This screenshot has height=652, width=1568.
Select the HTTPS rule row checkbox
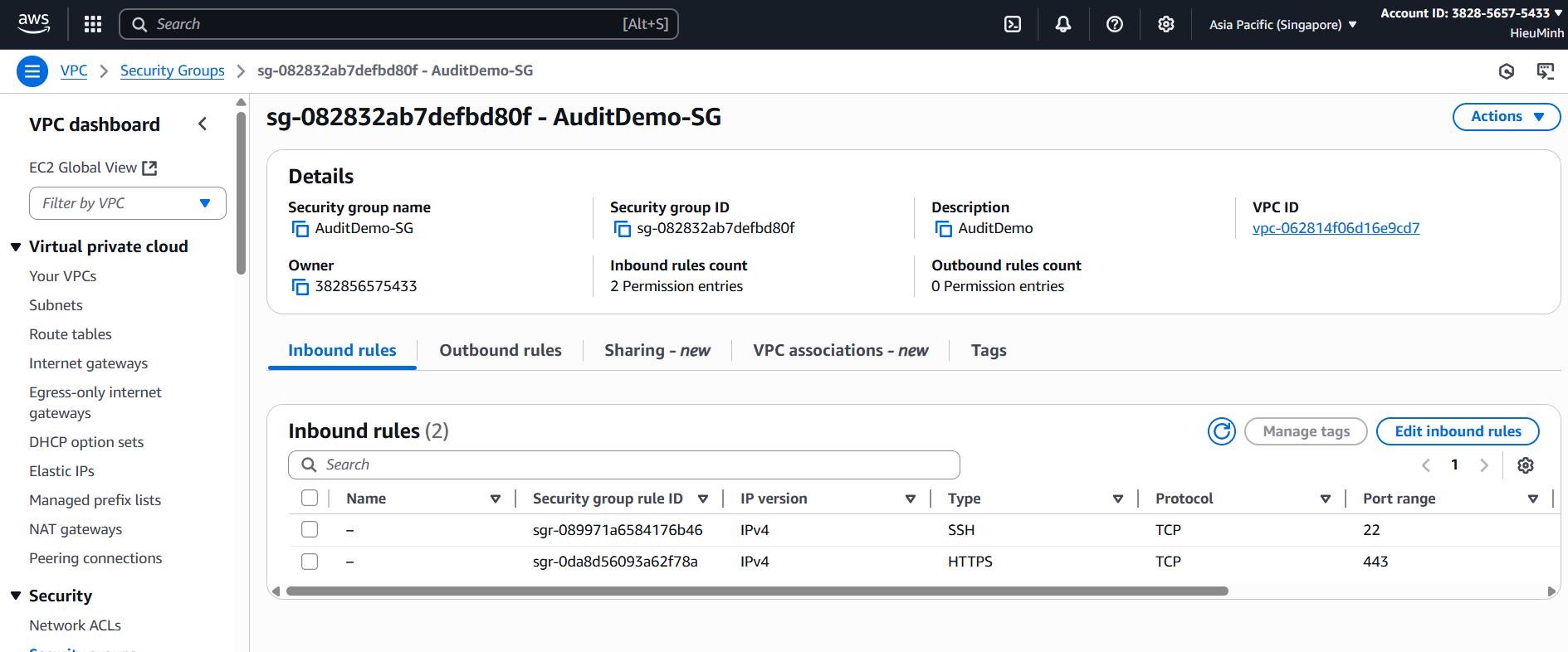[310, 562]
